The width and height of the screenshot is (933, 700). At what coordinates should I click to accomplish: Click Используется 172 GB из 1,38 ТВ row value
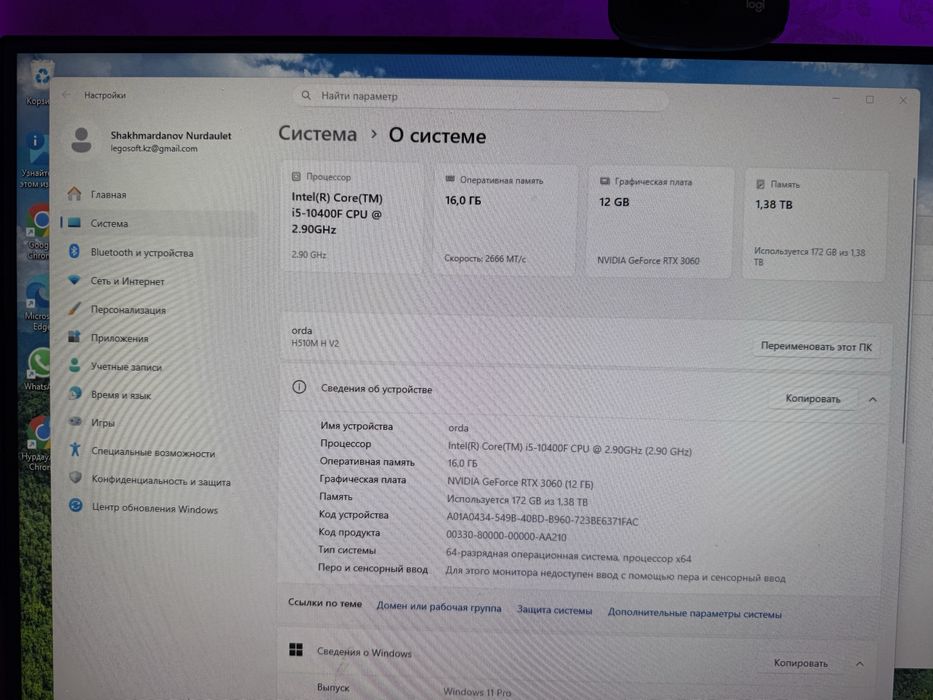click(517, 501)
